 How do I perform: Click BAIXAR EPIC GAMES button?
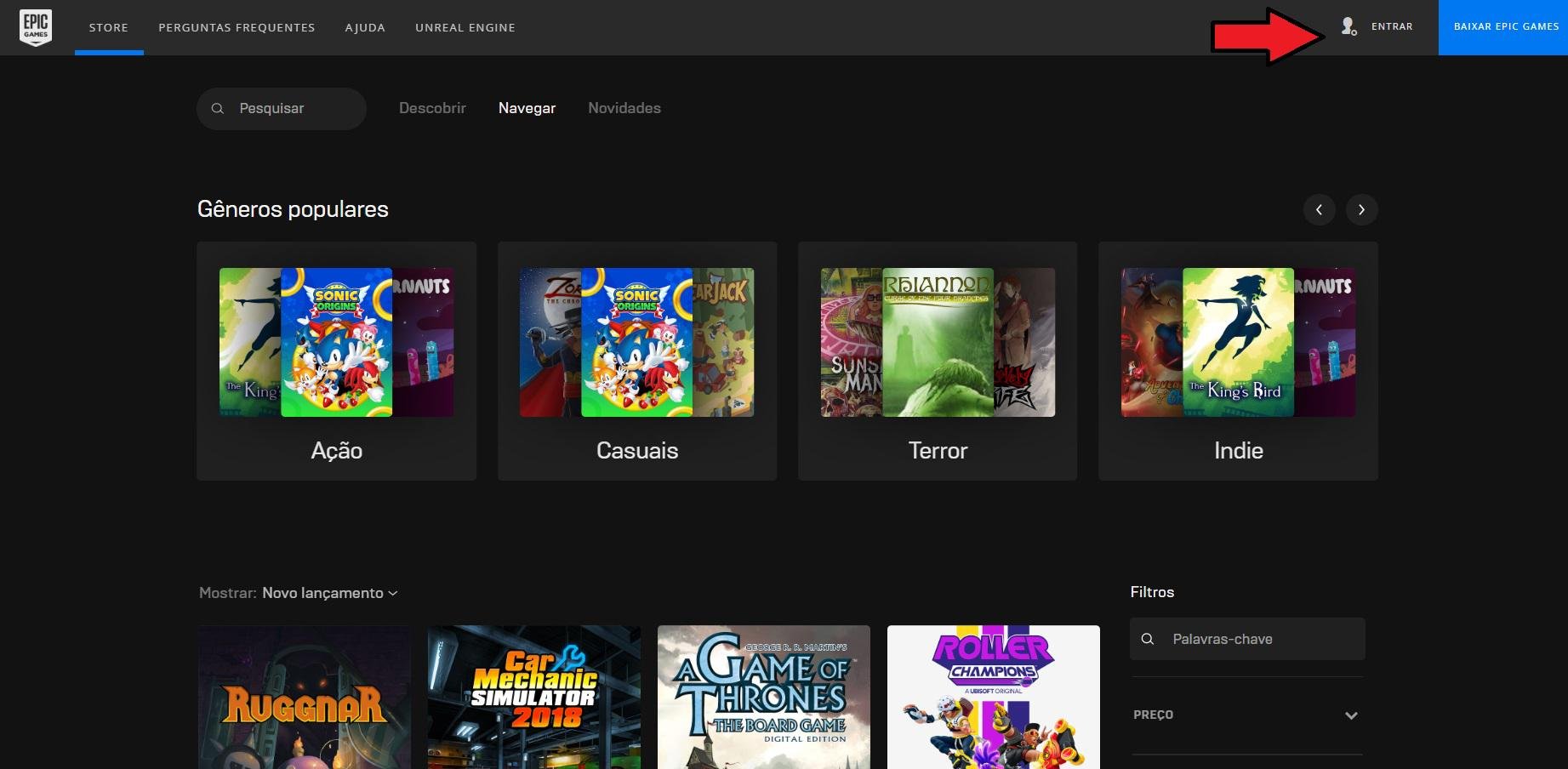click(x=1503, y=27)
